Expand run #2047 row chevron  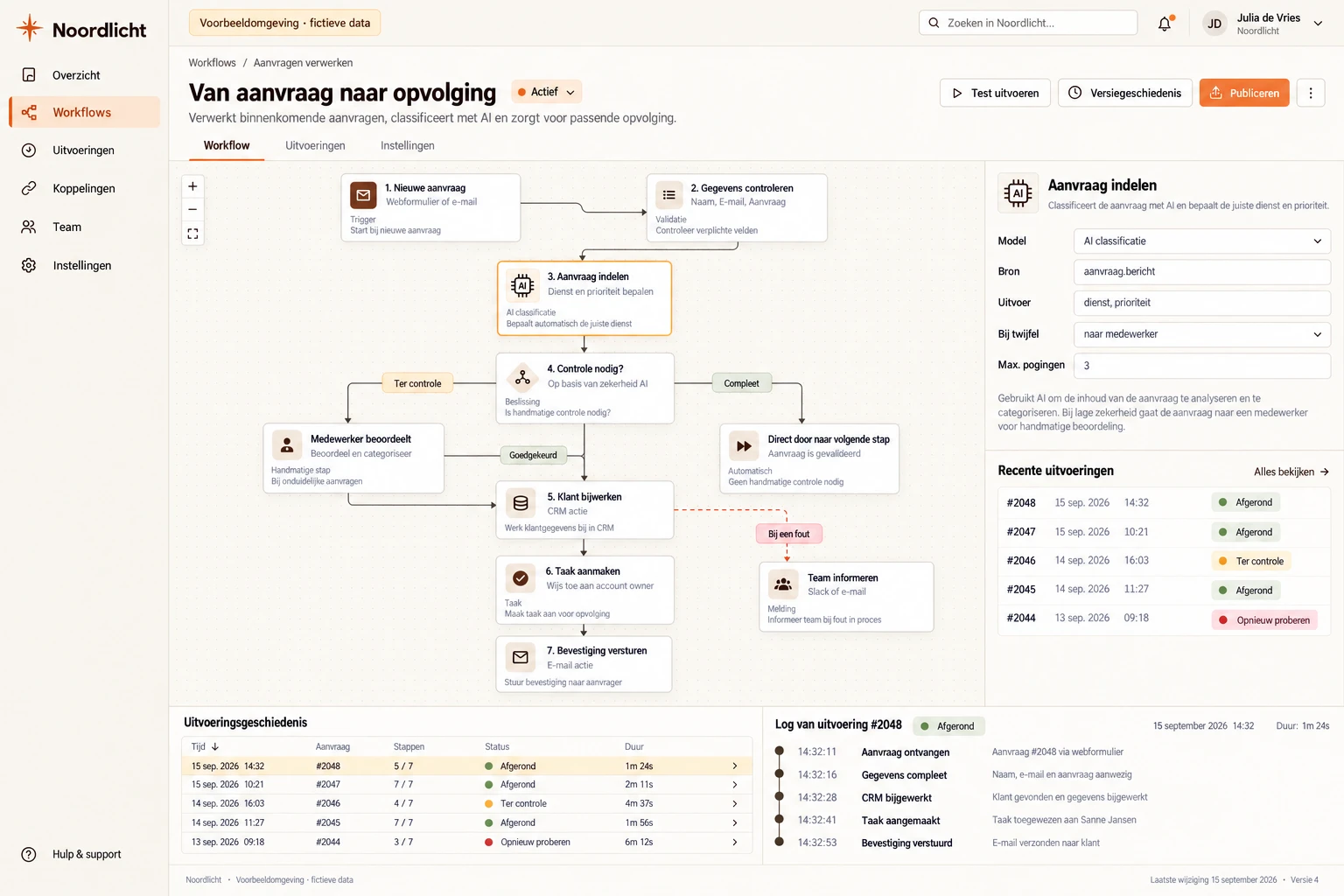735,785
